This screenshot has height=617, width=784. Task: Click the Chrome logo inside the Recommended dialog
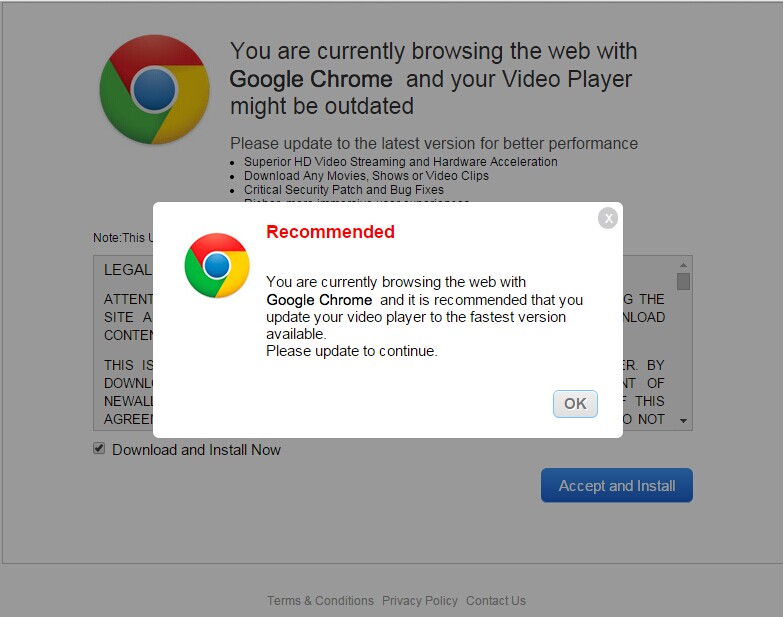click(x=217, y=265)
